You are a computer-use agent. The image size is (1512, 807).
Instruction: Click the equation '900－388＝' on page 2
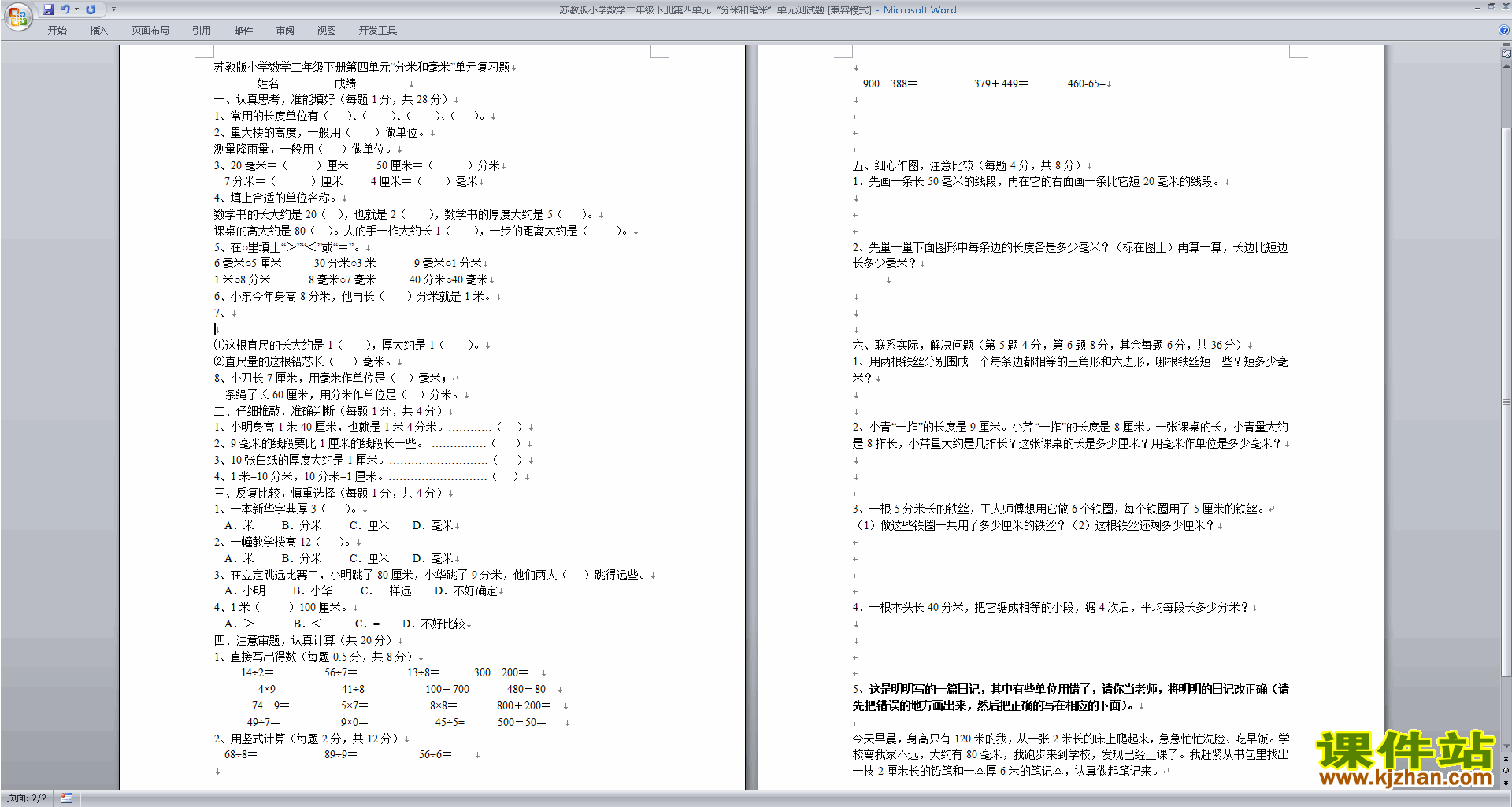tap(890, 83)
